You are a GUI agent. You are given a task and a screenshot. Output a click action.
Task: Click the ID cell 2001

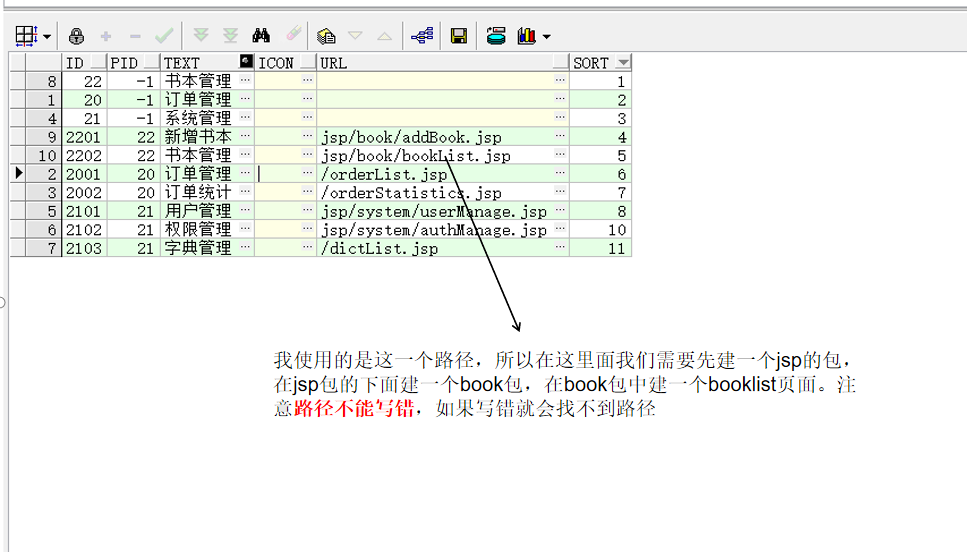84,173
